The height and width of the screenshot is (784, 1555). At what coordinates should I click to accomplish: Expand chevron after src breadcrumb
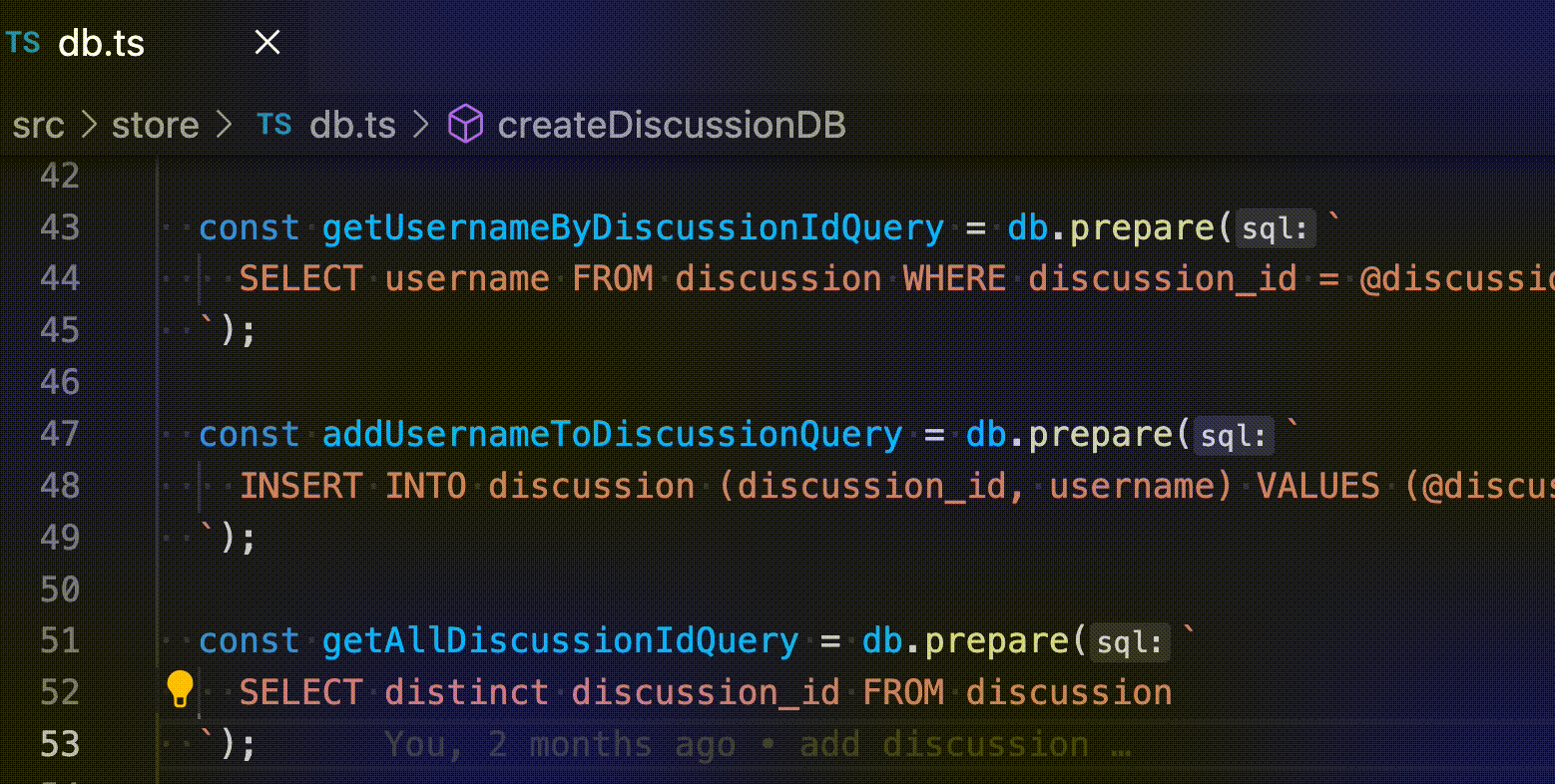(x=89, y=125)
